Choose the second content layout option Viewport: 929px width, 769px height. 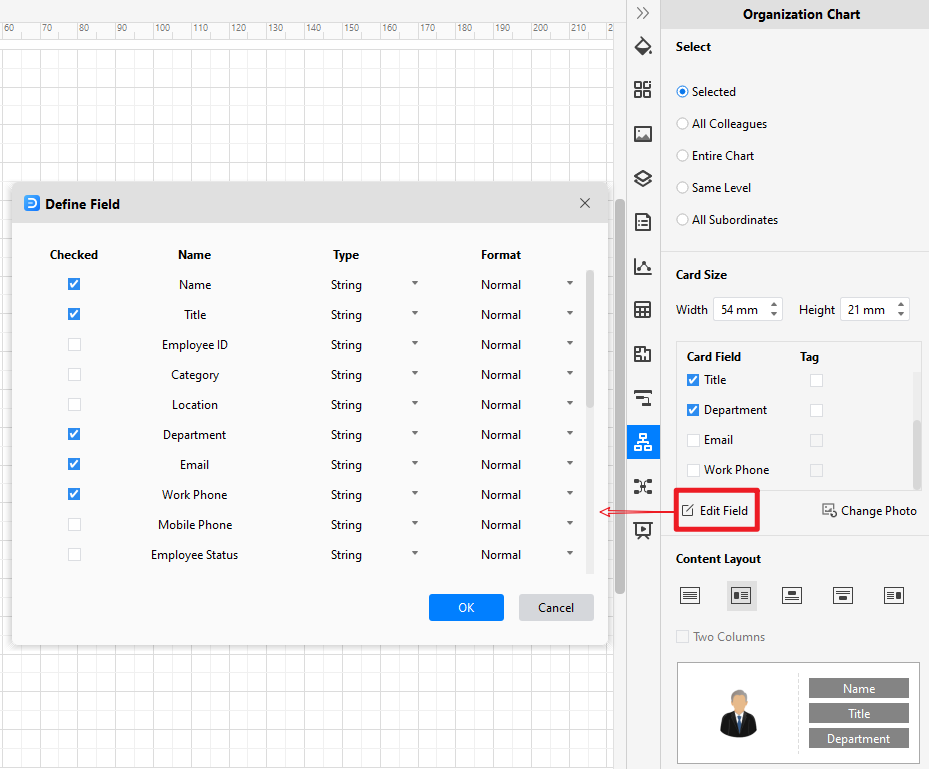(x=741, y=595)
